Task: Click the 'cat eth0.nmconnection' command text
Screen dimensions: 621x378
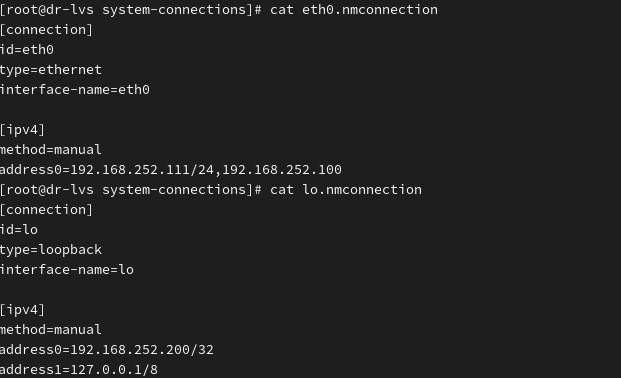Action: [354, 10]
